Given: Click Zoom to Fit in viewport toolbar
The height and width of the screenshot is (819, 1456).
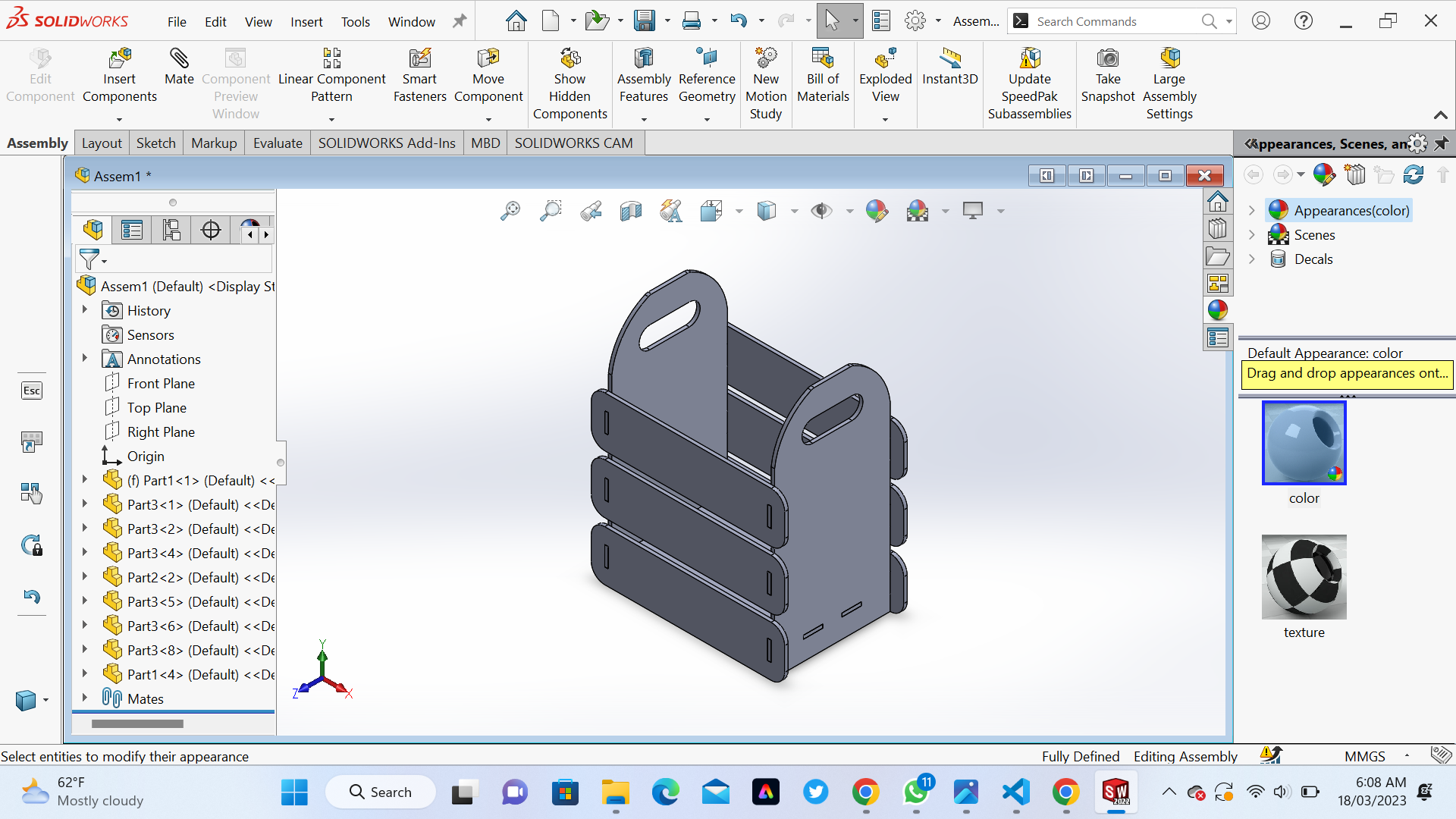Looking at the screenshot, I should pos(510,211).
